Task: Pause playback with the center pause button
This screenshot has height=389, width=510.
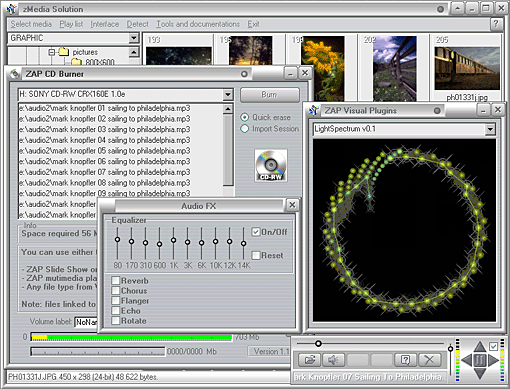Action: pyautogui.click(x=480, y=360)
